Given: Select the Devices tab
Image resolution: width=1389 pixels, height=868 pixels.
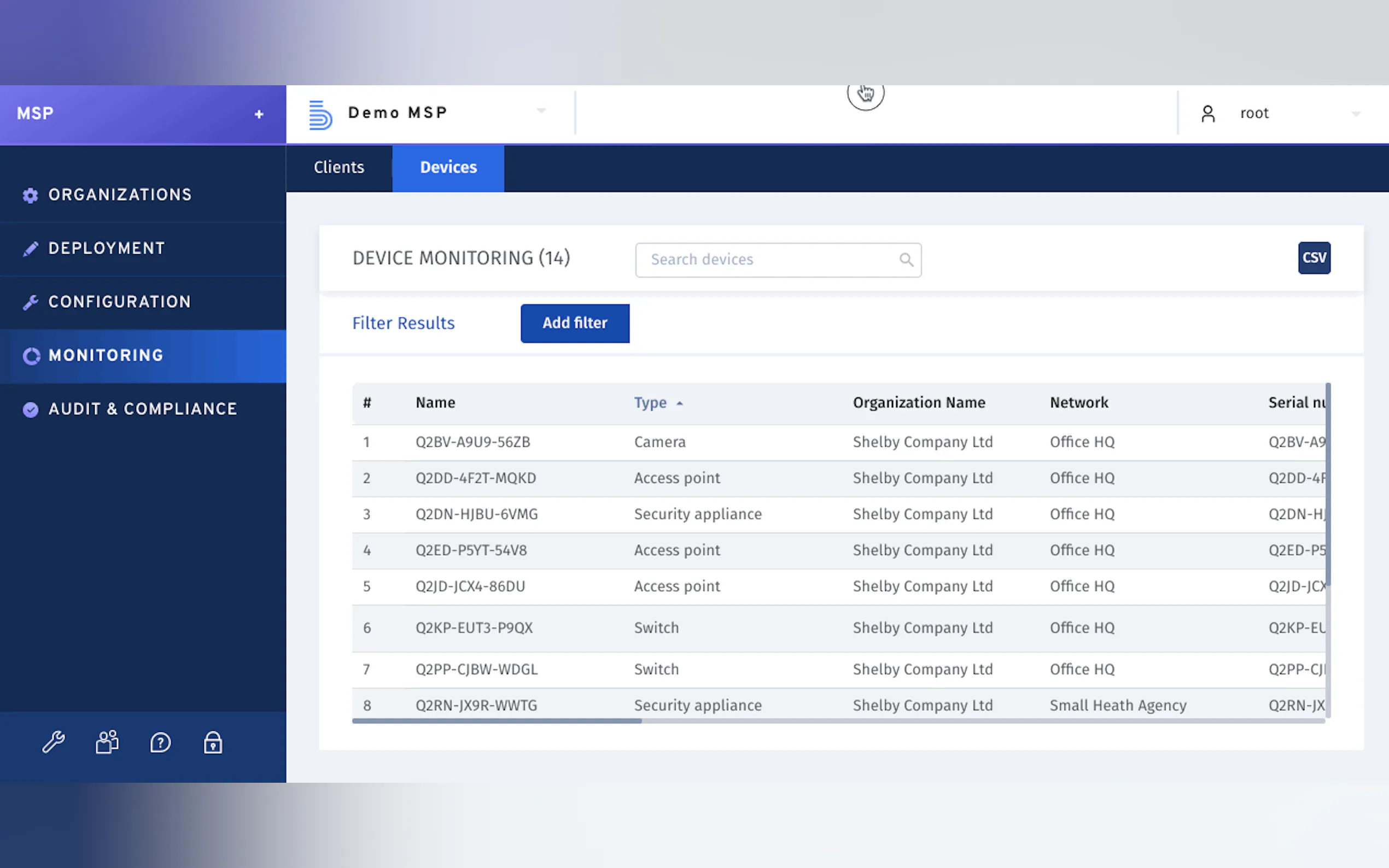Looking at the screenshot, I should click(x=448, y=168).
